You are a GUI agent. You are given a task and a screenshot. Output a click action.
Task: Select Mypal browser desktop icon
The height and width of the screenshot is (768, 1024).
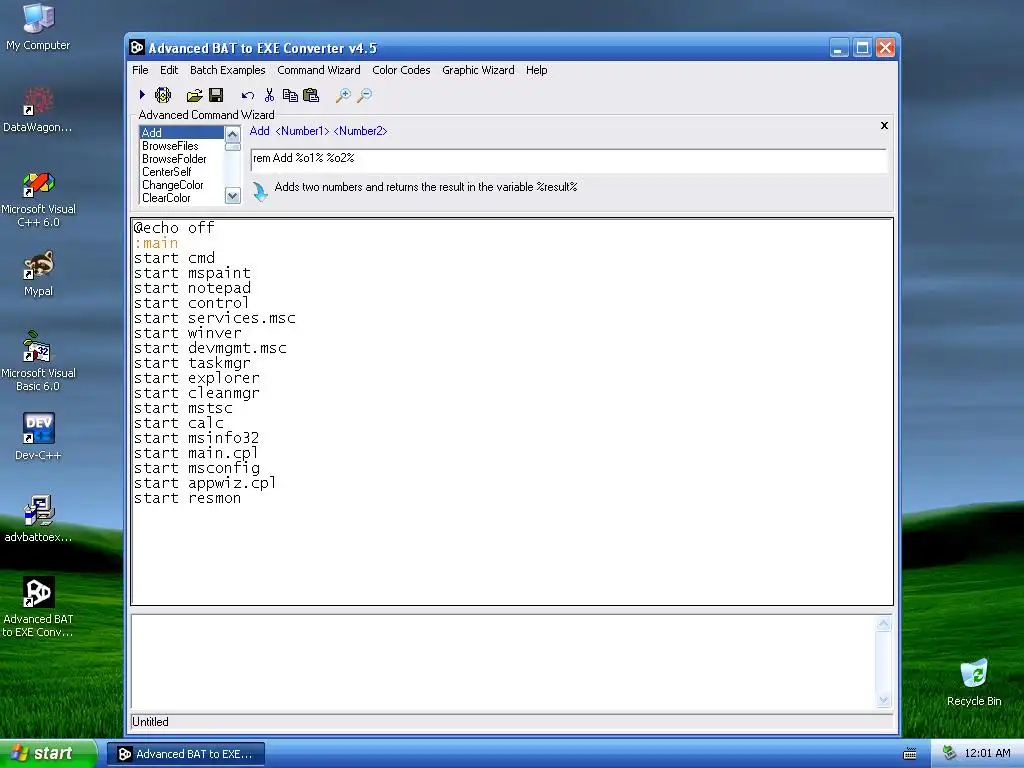click(38, 274)
